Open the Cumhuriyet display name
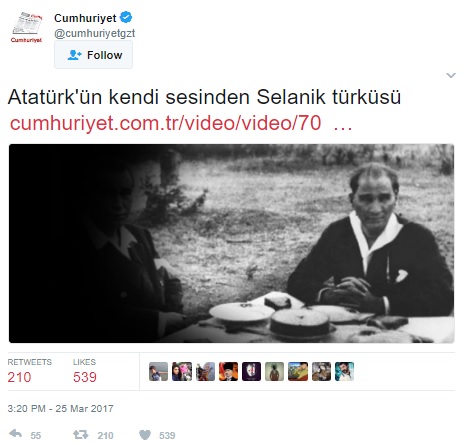 click(85, 18)
